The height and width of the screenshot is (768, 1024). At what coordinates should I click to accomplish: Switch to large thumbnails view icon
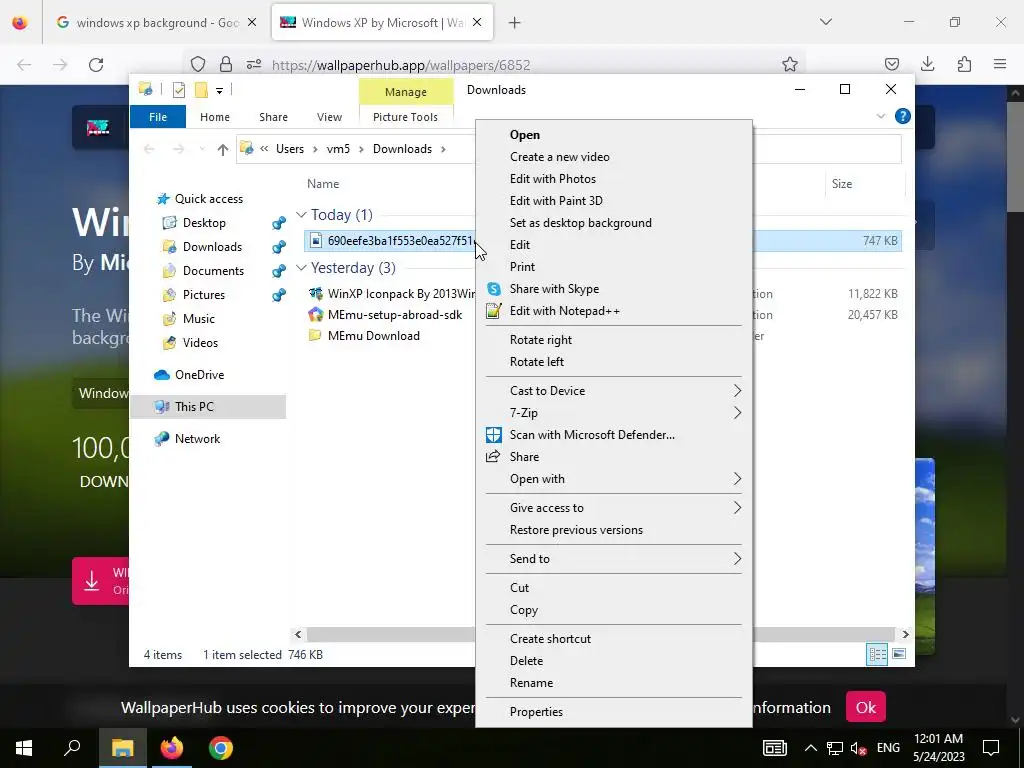(x=899, y=654)
